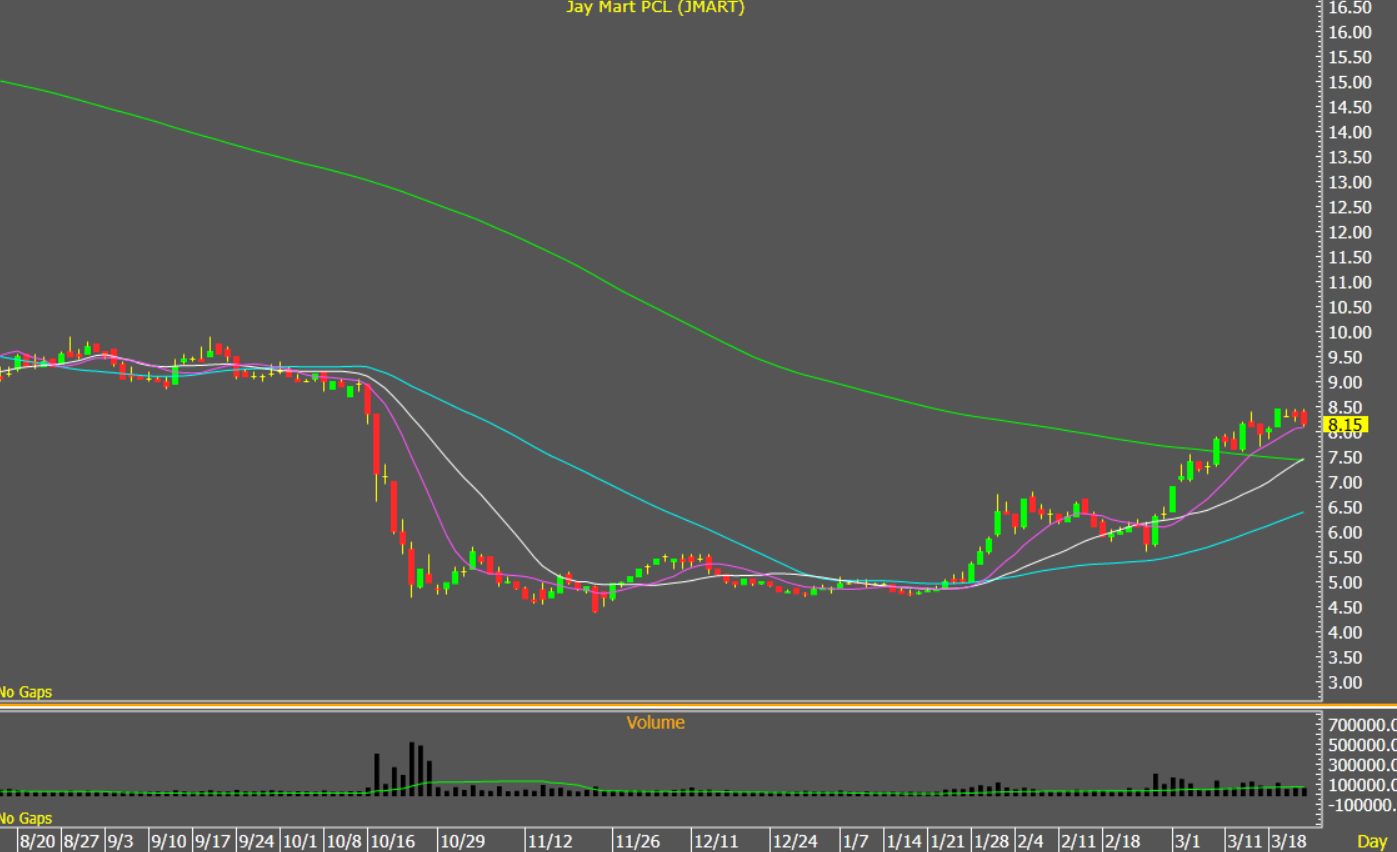Click the 700000.0 volume axis label
Screen dimensions: 1397x852
tap(1362, 724)
